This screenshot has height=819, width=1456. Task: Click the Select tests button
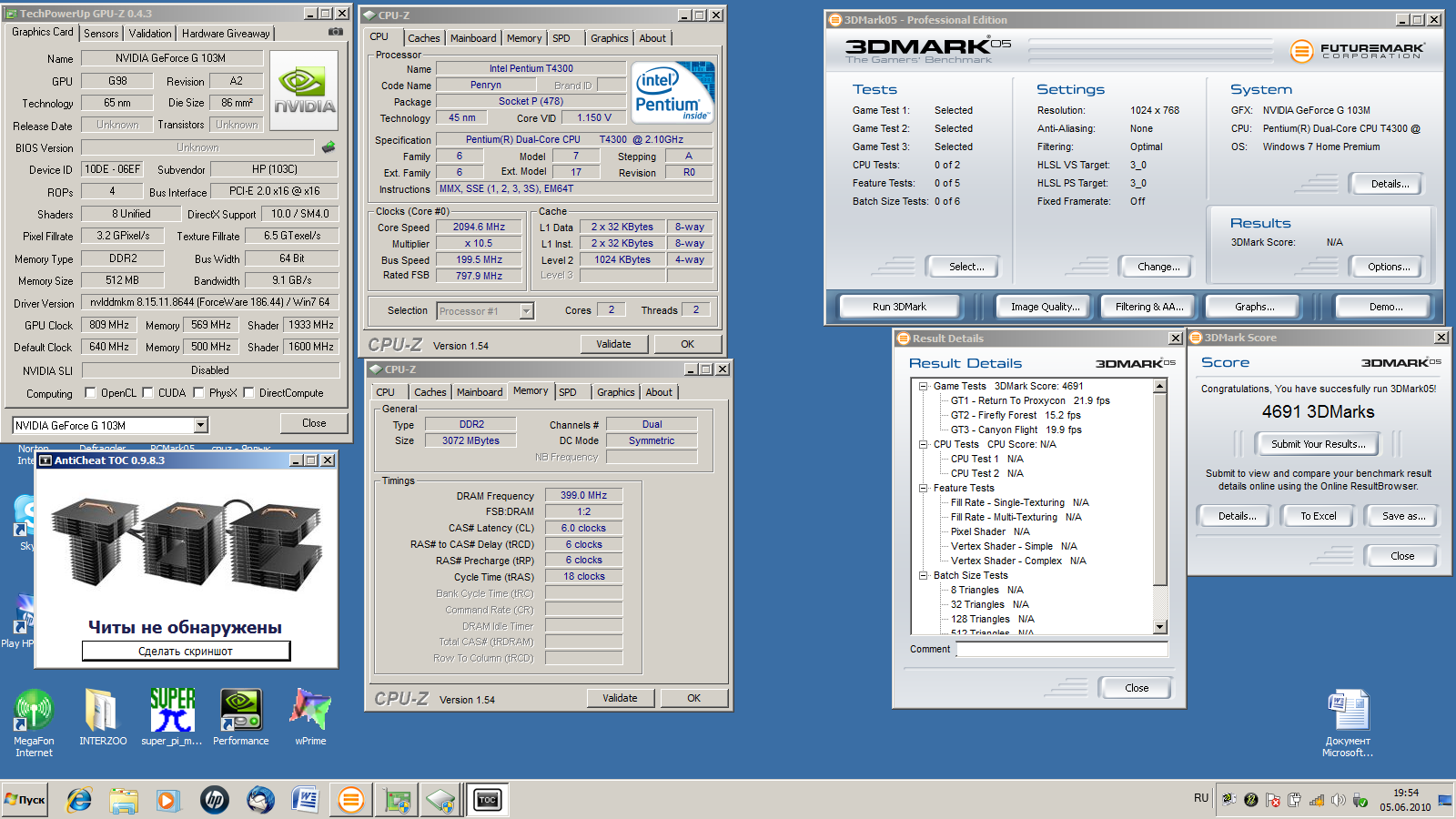966,267
